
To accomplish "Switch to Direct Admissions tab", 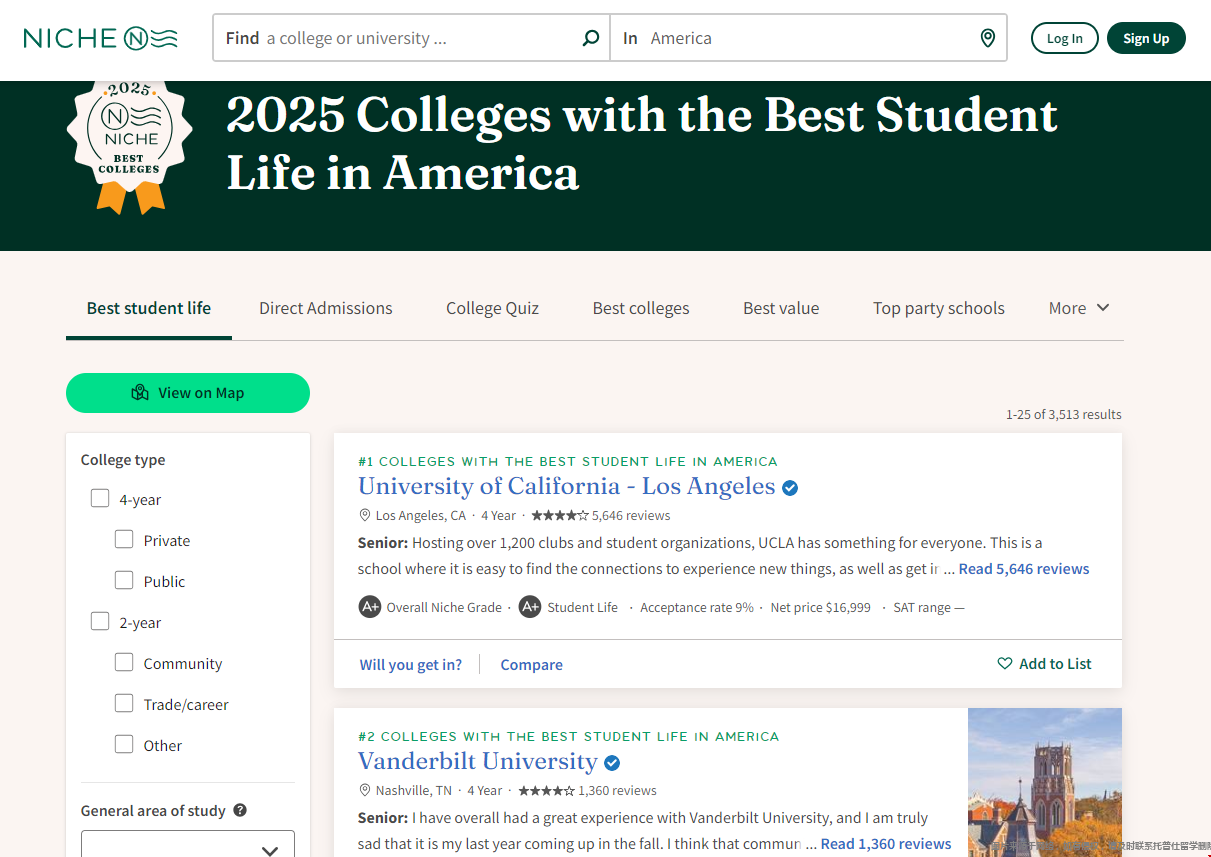I will point(326,308).
